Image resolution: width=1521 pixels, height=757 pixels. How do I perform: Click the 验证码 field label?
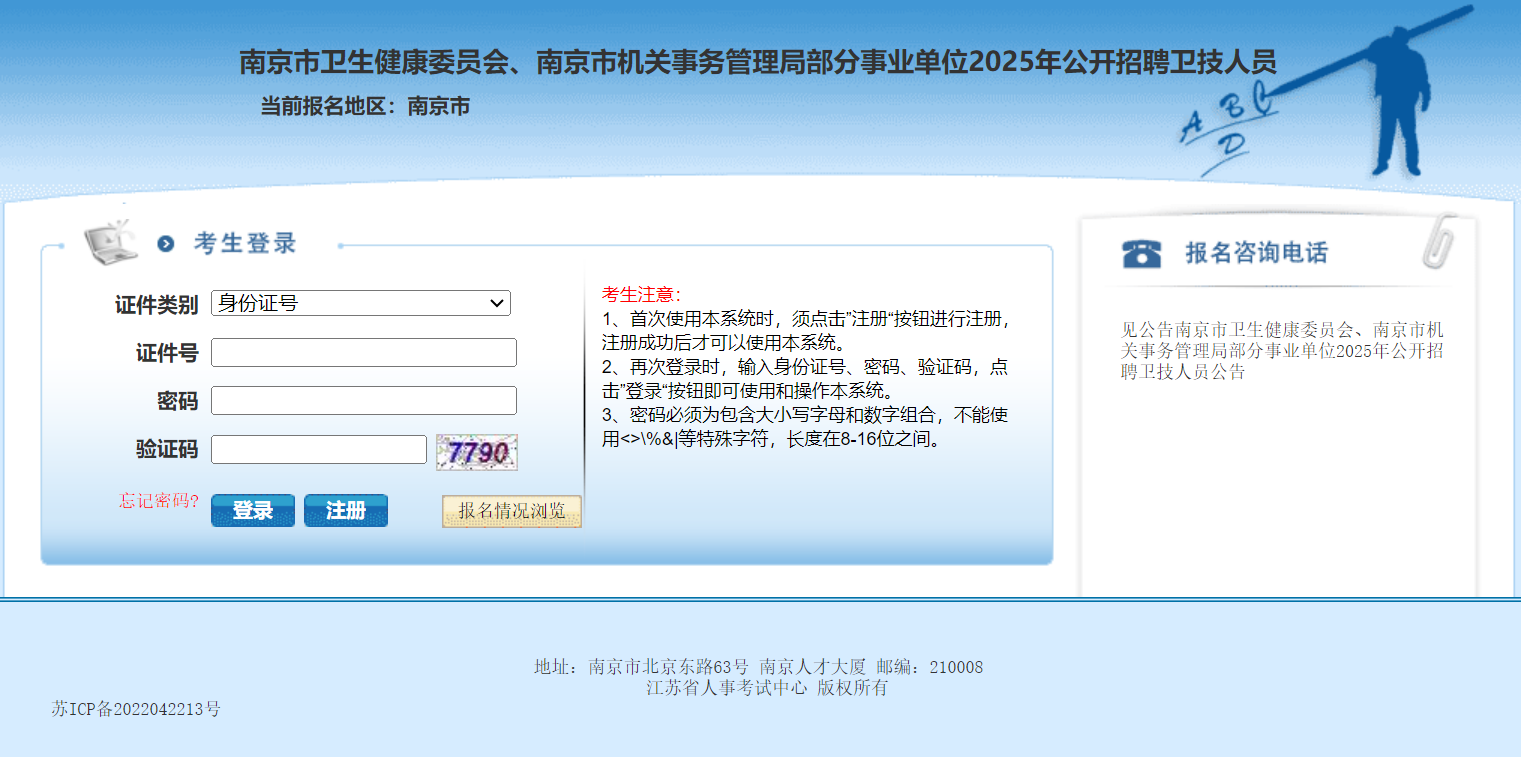point(167,449)
